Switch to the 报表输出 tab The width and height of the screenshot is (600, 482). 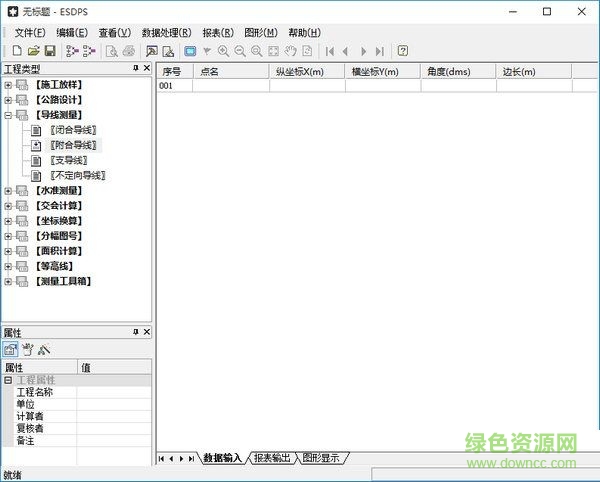point(272,458)
